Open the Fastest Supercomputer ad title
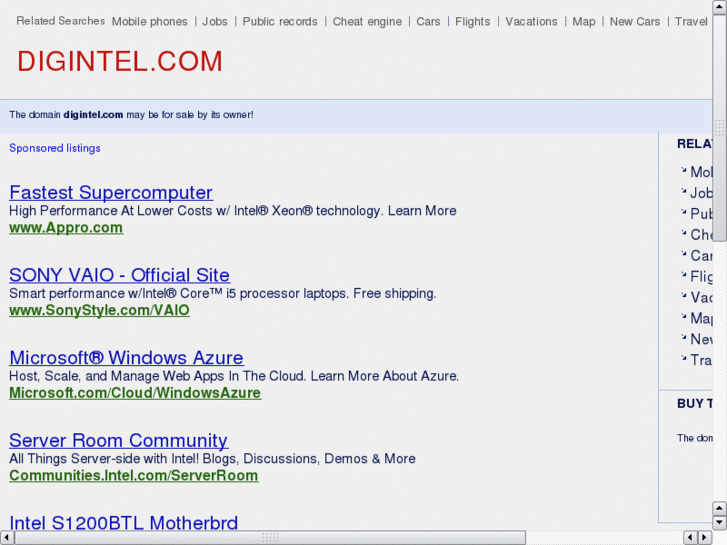The height and width of the screenshot is (545, 727). [111, 192]
